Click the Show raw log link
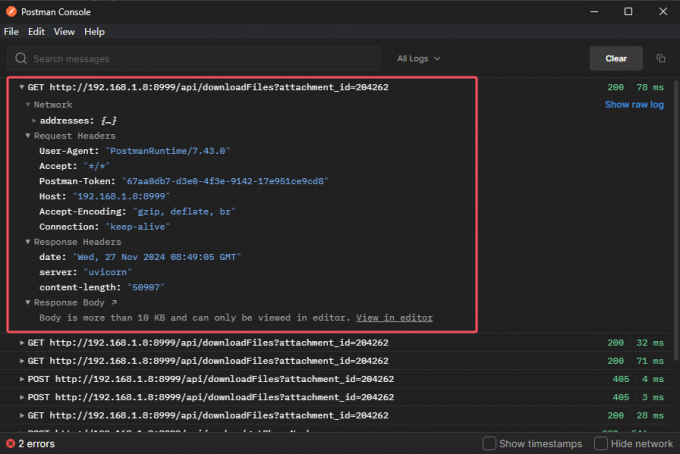680x454 pixels. pos(634,105)
